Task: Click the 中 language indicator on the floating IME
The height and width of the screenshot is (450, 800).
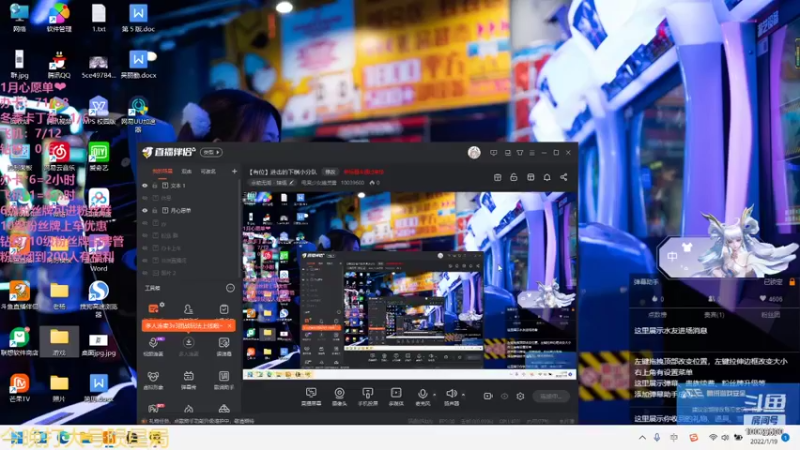Action: click(672, 257)
